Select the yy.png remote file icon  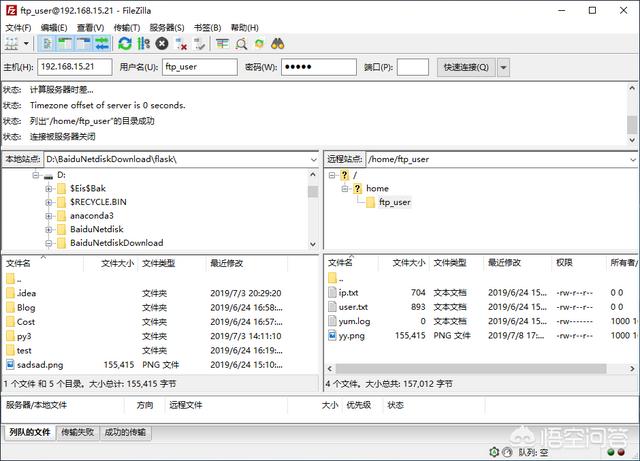pos(332,336)
